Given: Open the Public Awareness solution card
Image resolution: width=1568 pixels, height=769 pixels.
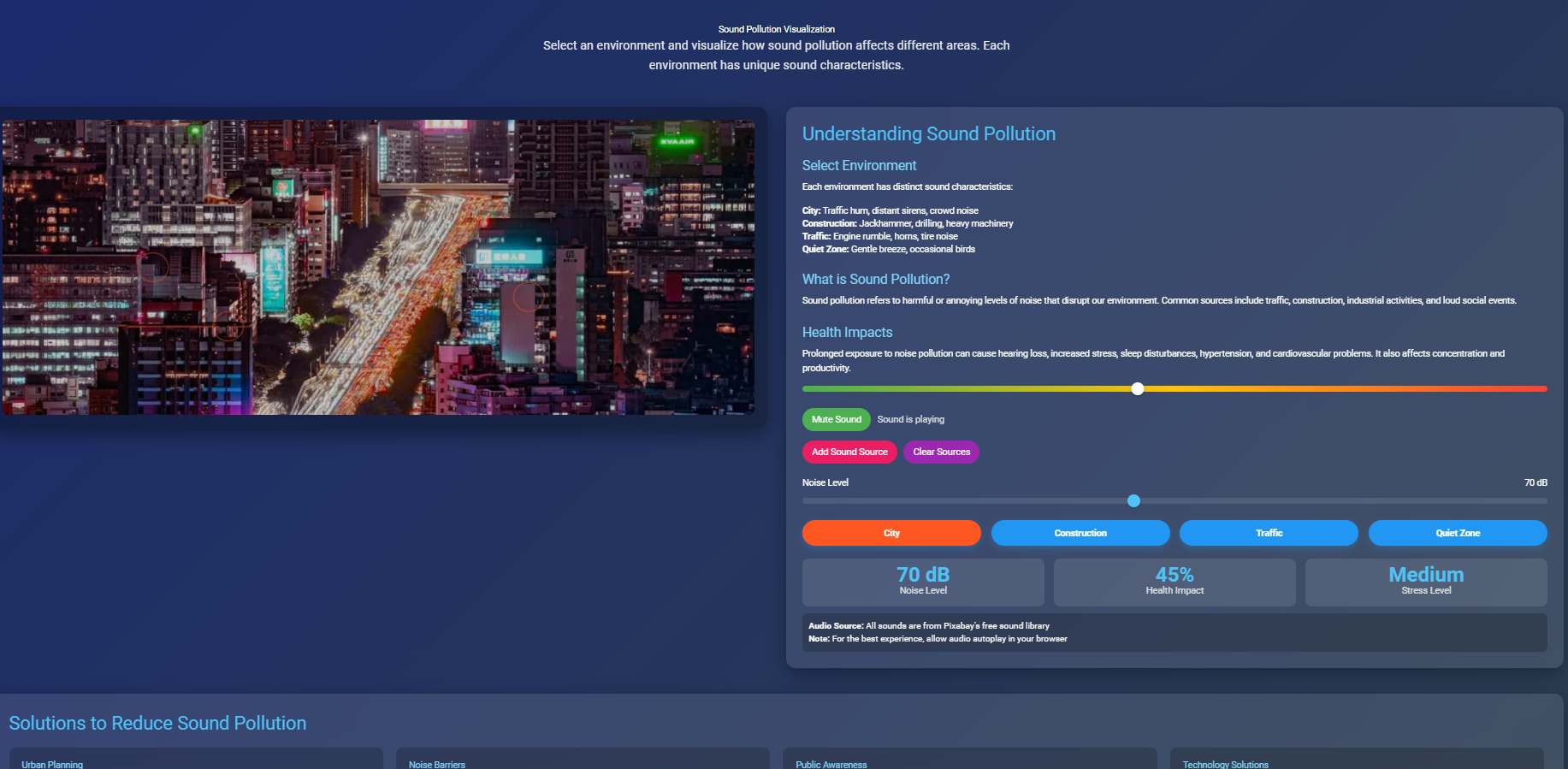Looking at the screenshot, I should tap(969, 760).
